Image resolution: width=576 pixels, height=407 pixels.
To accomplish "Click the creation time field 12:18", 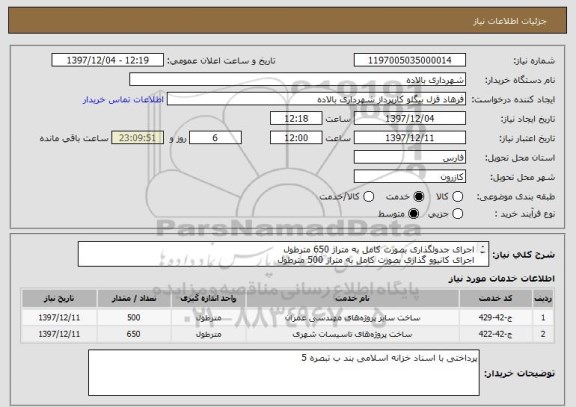I will click(x=296, y=119).
